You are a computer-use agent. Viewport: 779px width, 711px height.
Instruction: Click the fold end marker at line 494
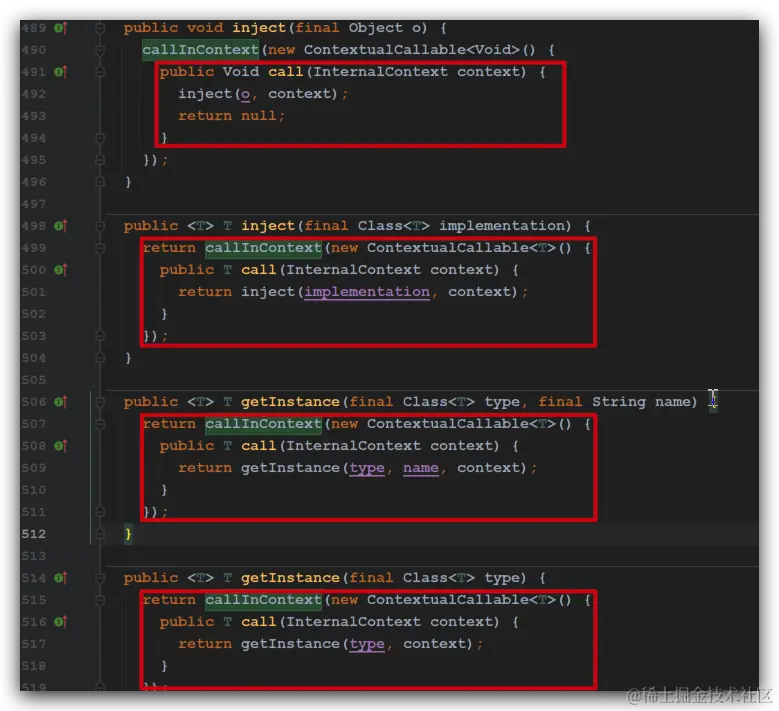pos(100,138)
